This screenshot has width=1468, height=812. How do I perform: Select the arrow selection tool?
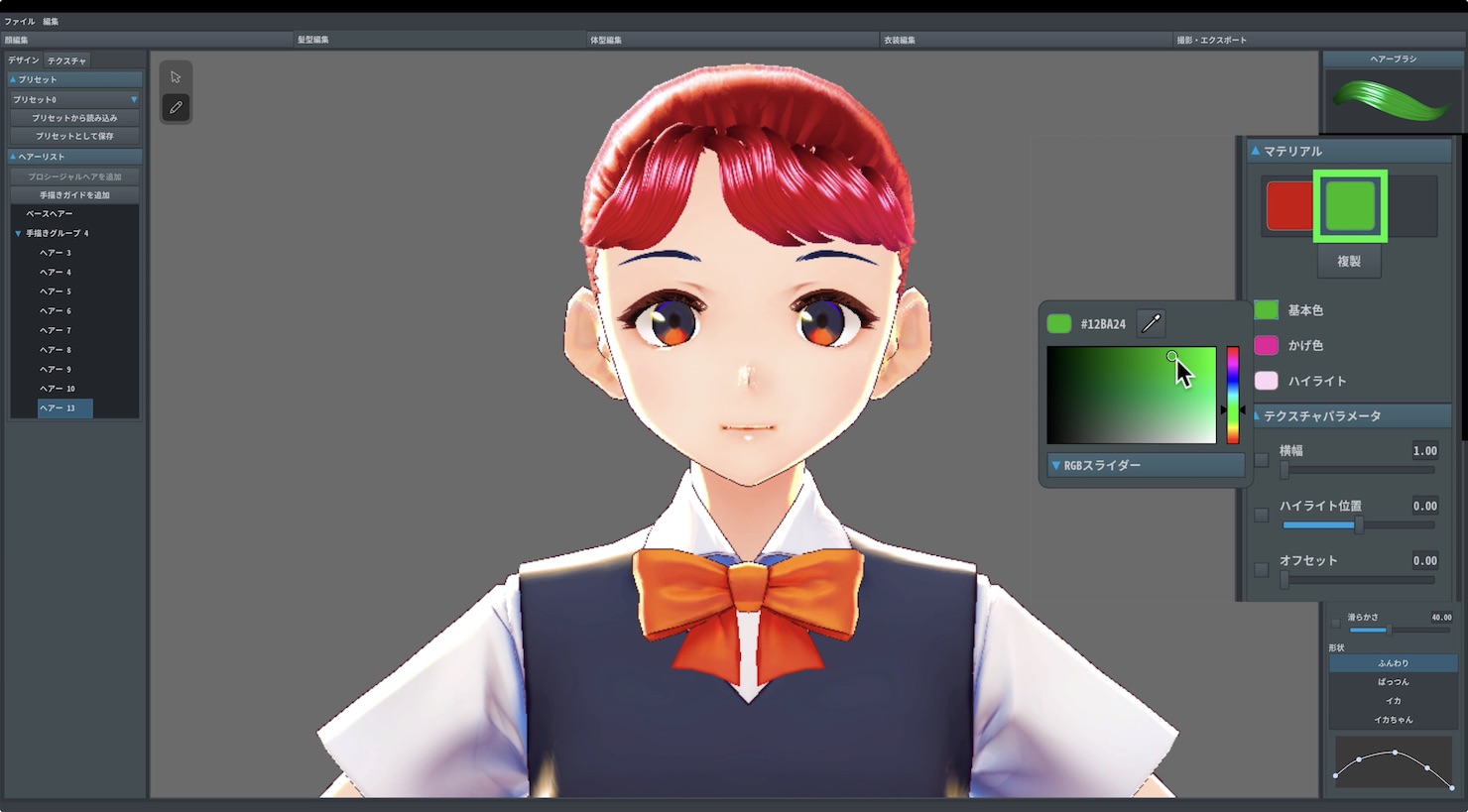pos(176,77)
